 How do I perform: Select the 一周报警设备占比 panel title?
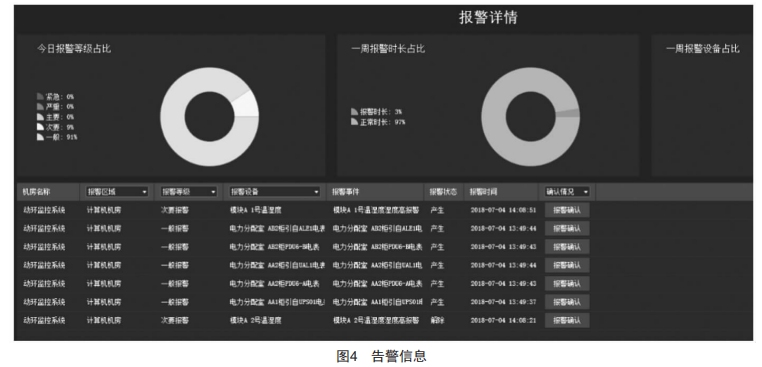pos(703,49)
